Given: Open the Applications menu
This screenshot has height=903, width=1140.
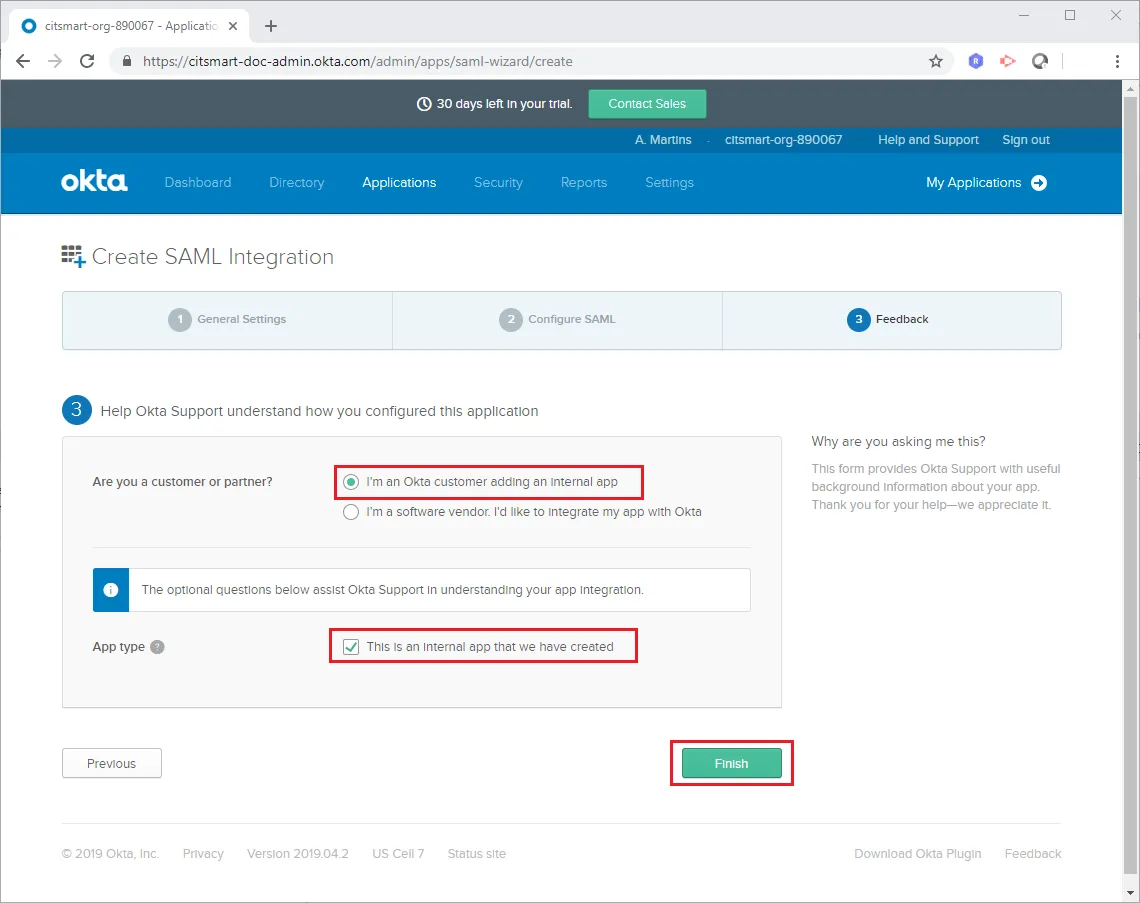Looking at the screenshot, I should 399,182.
